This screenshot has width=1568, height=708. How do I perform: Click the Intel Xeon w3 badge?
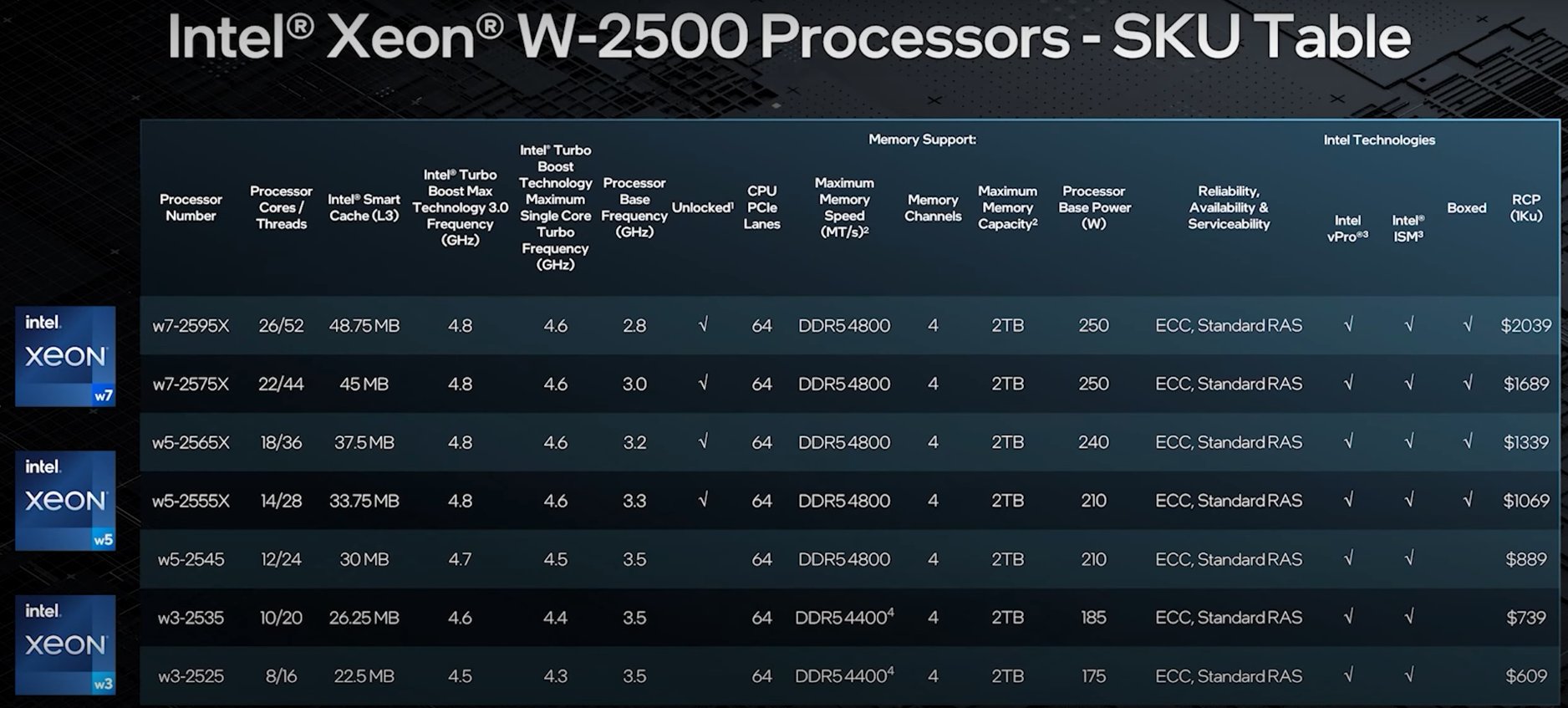65,644
